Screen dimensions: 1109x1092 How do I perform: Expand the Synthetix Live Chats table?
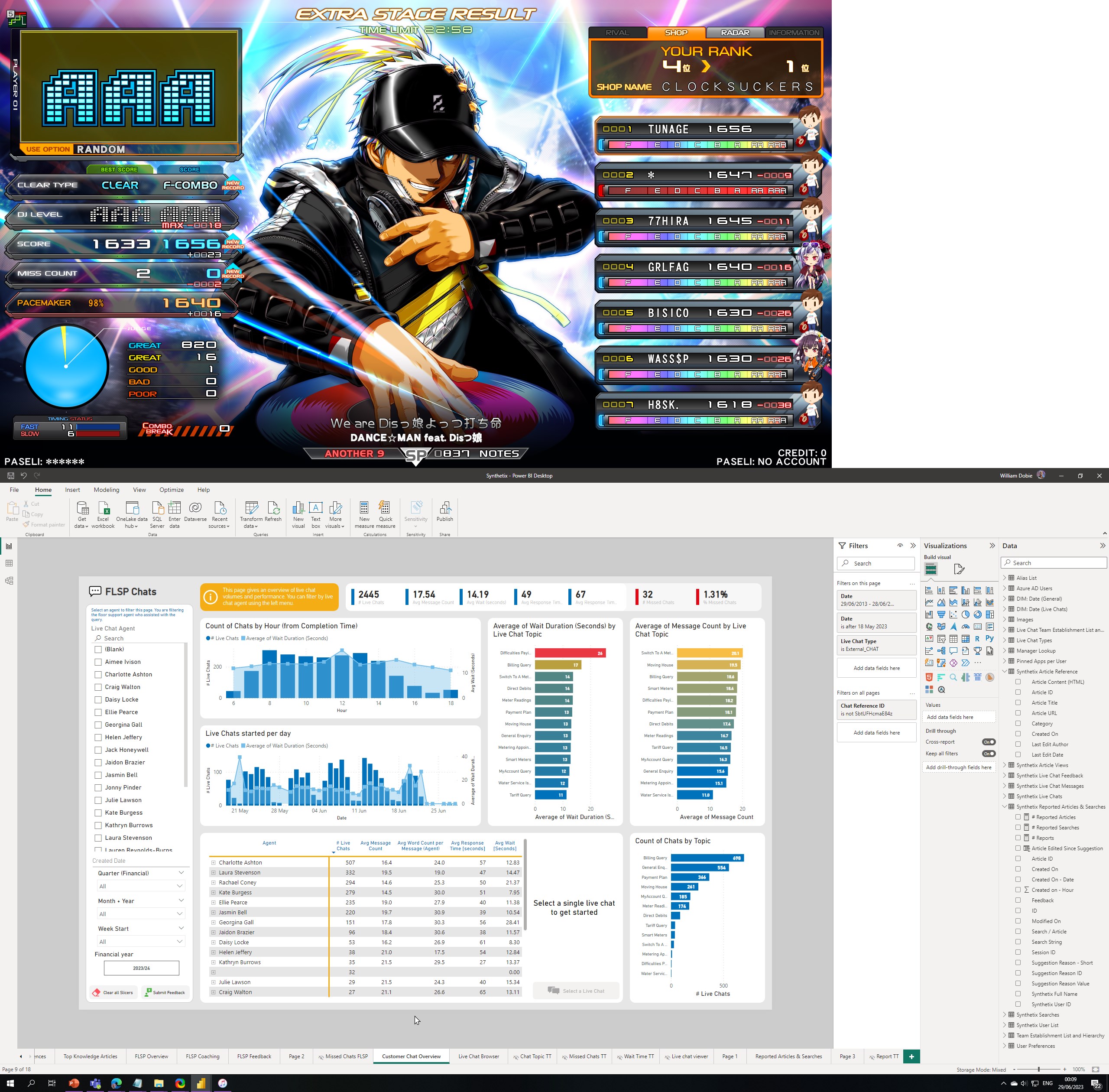[x=1005, y=796]
